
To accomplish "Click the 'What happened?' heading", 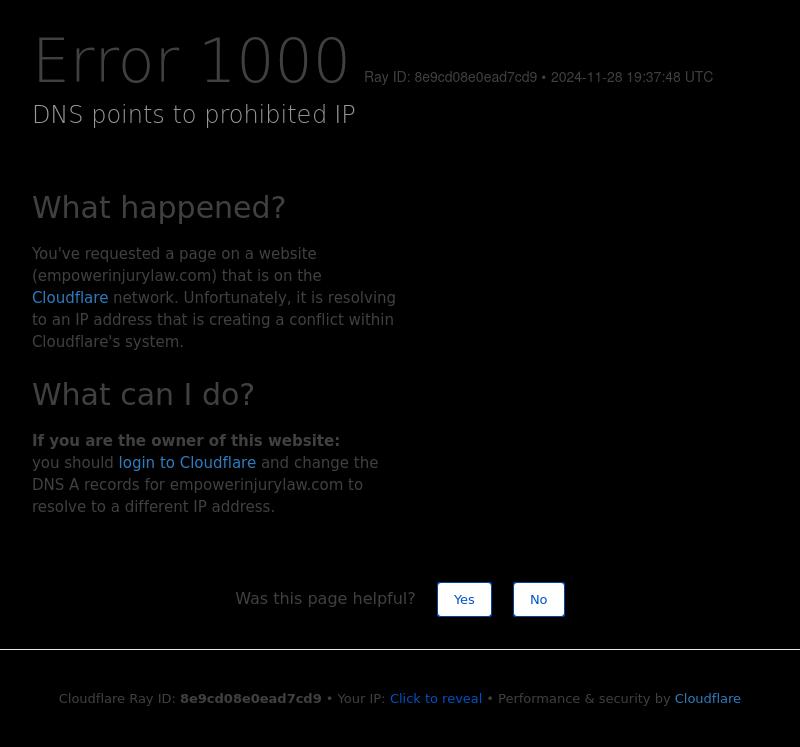I will point(159,207).
